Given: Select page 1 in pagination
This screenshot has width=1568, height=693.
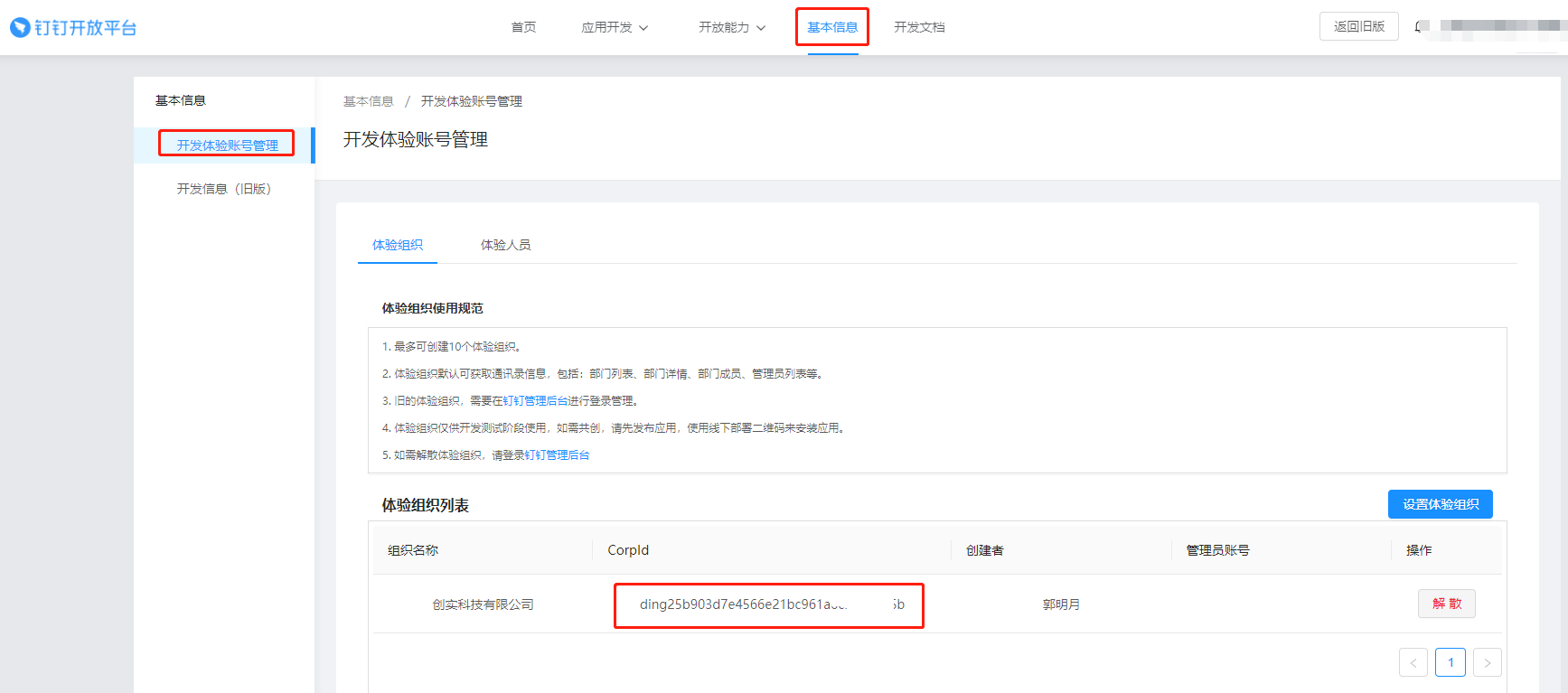Looking at the screenshot, I should [x=1451, y=662].
